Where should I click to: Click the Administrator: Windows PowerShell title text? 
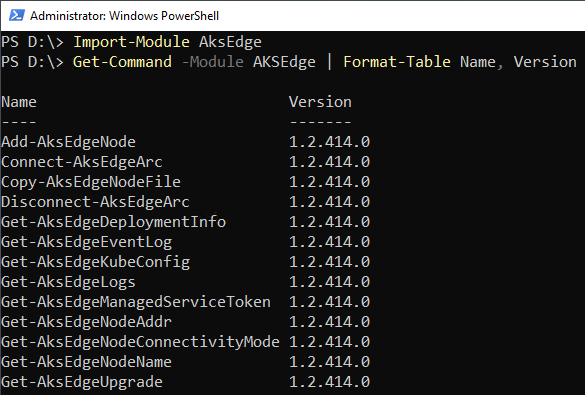click(x=124, y=16)
